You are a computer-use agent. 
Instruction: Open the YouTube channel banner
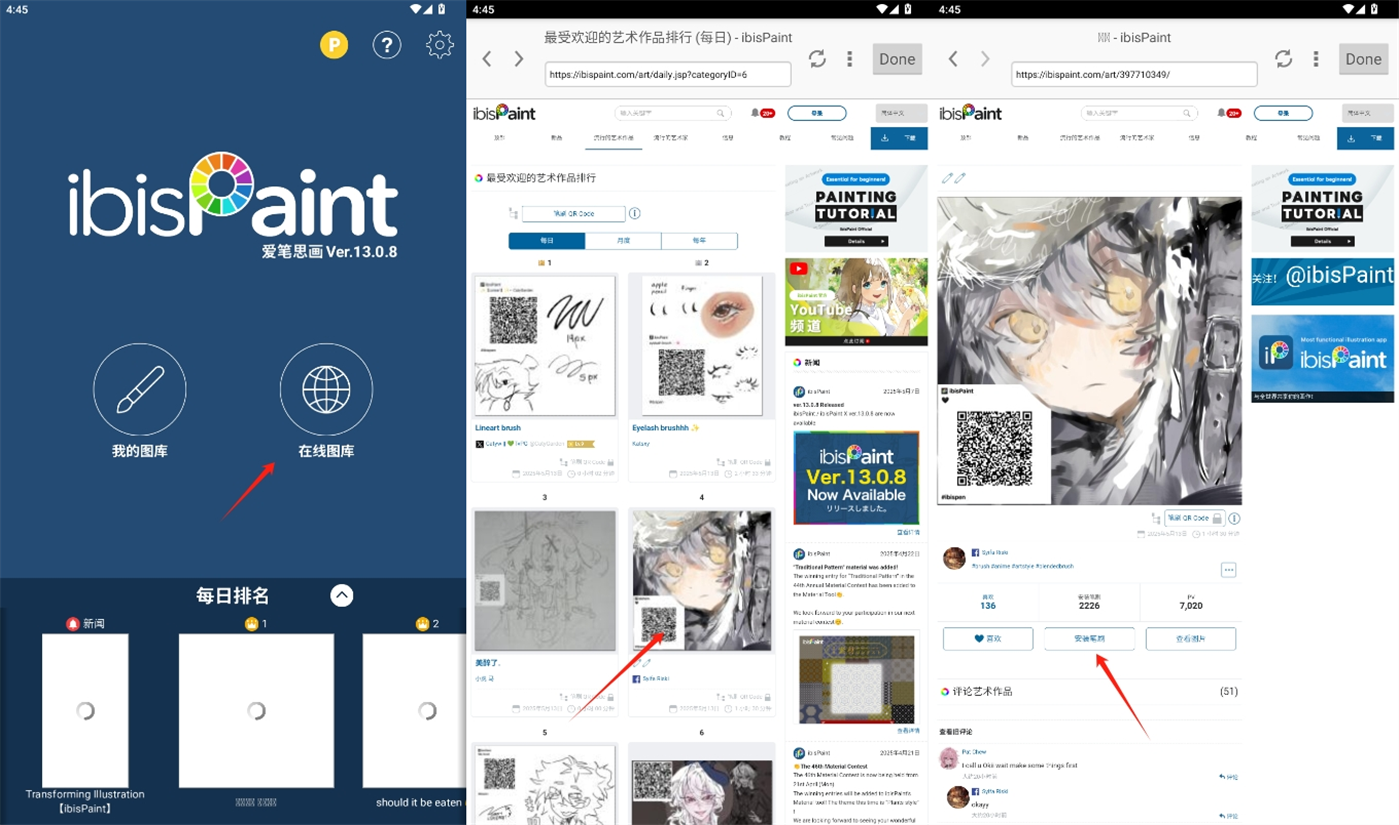click(x=856, y=302)
